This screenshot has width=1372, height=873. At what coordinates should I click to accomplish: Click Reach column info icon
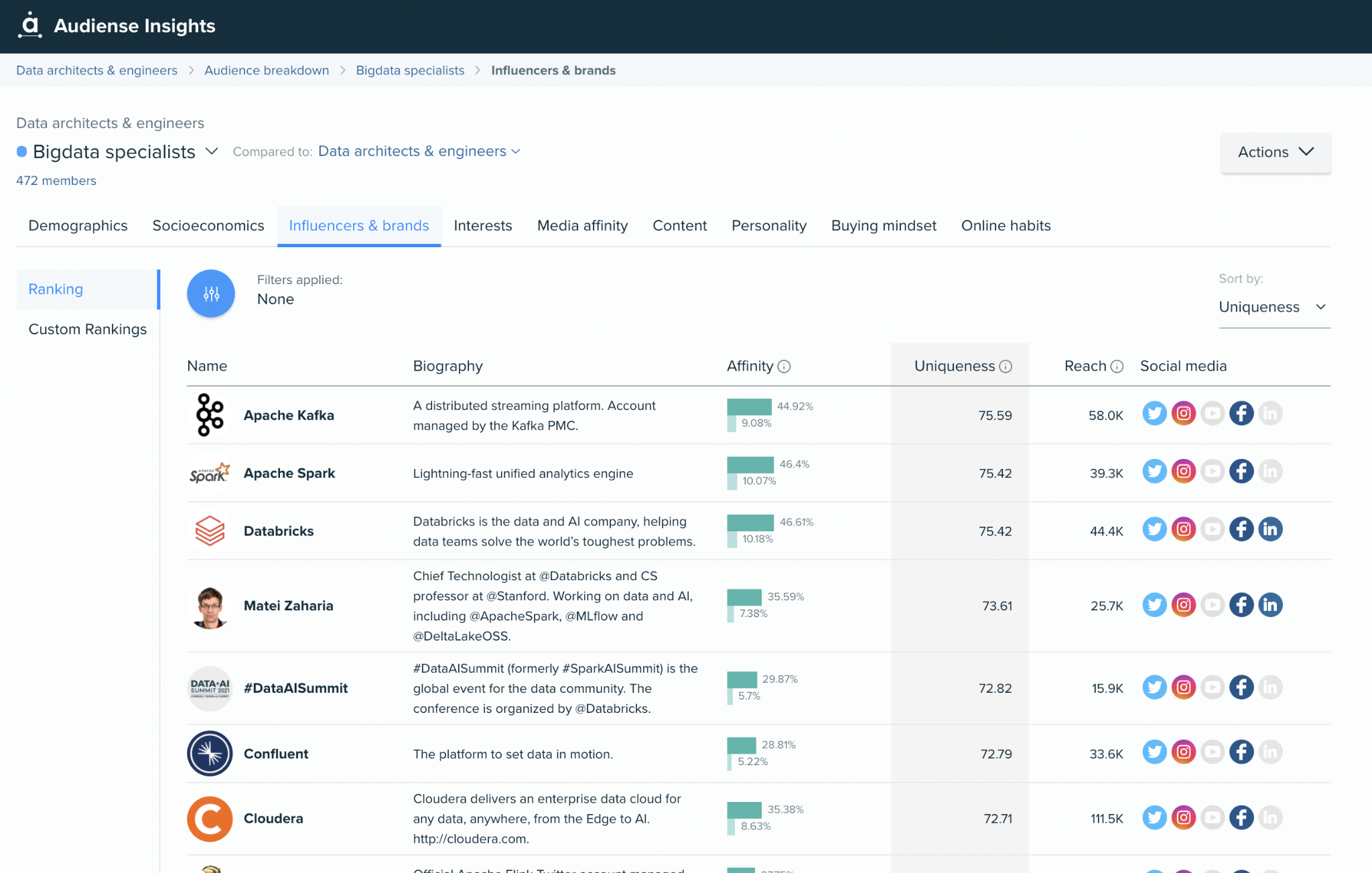[1117, 366]
